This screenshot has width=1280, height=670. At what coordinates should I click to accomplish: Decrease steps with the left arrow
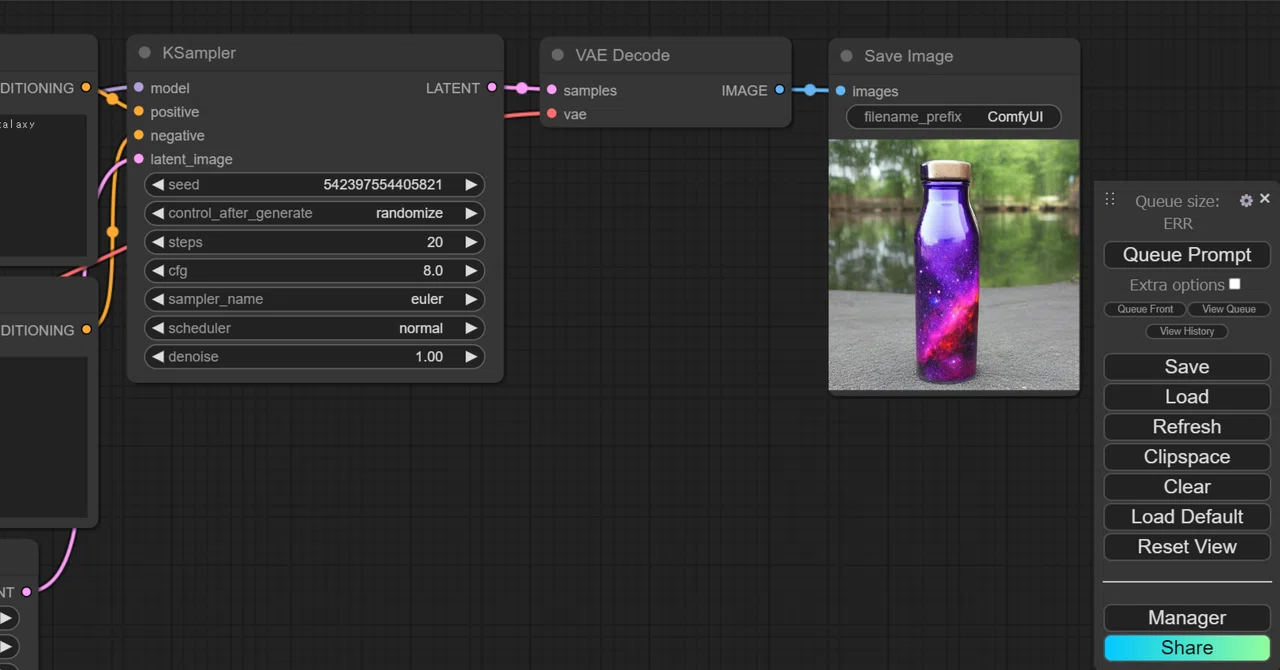coord(157,242)
